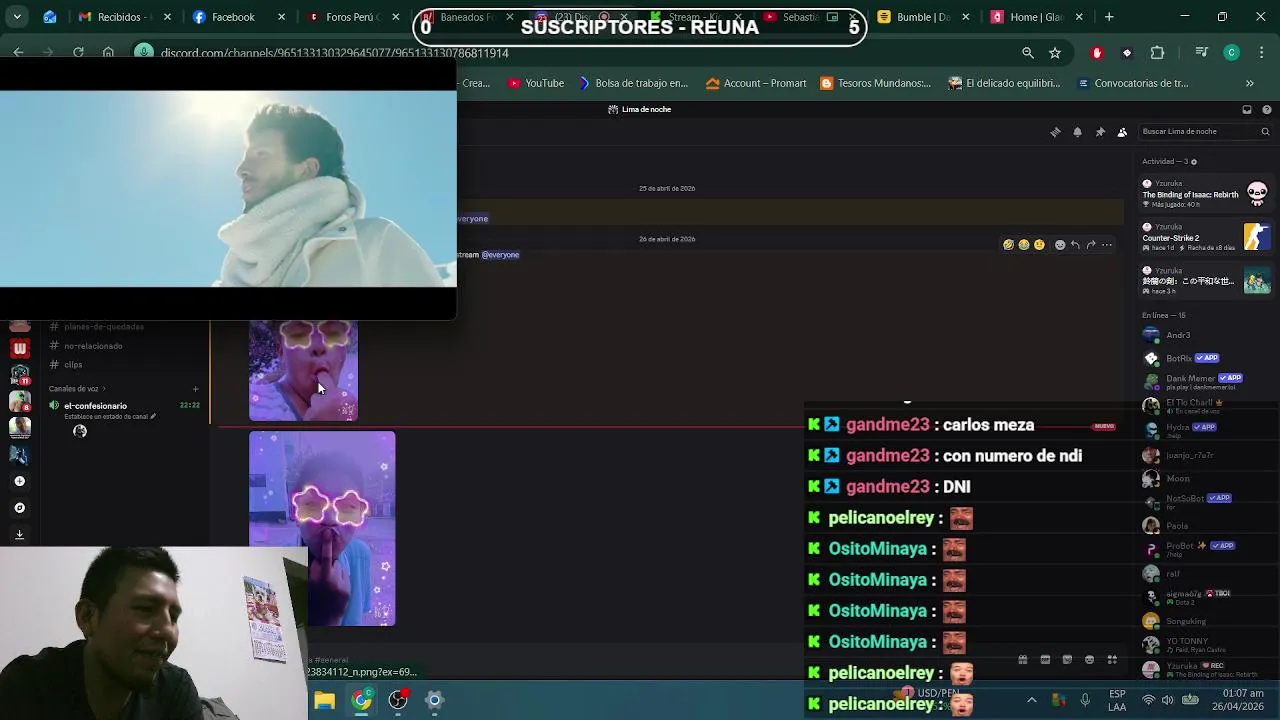Open Chrome extensions puzzle icon

(x=1158, y=53)
